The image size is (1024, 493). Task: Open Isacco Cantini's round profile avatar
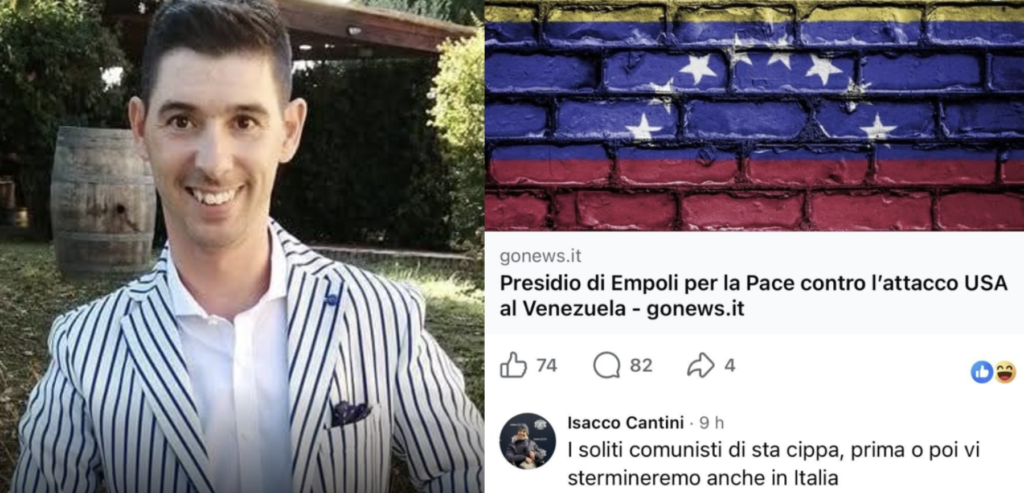point(528,441)
